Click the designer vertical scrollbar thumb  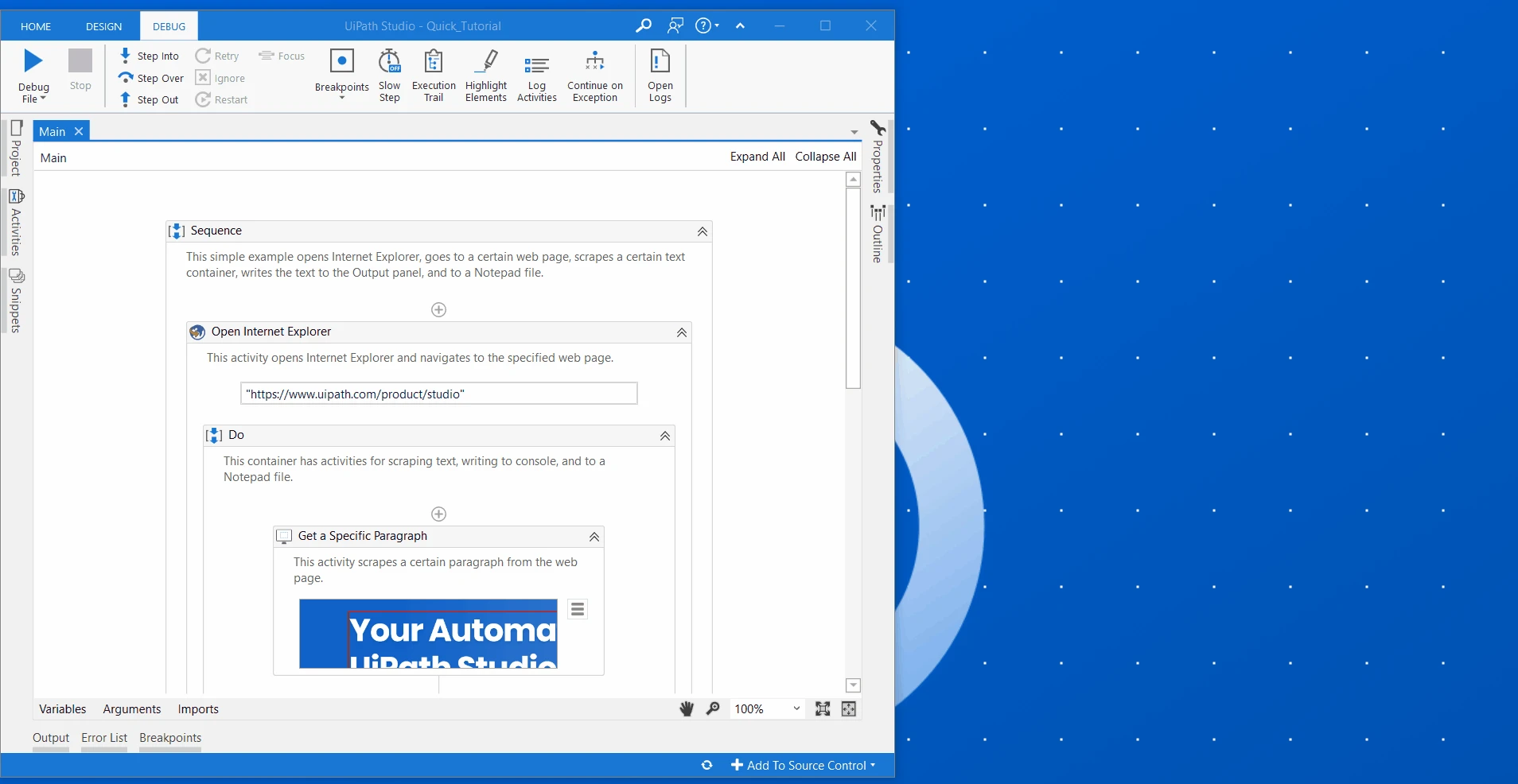click(853, 288)
